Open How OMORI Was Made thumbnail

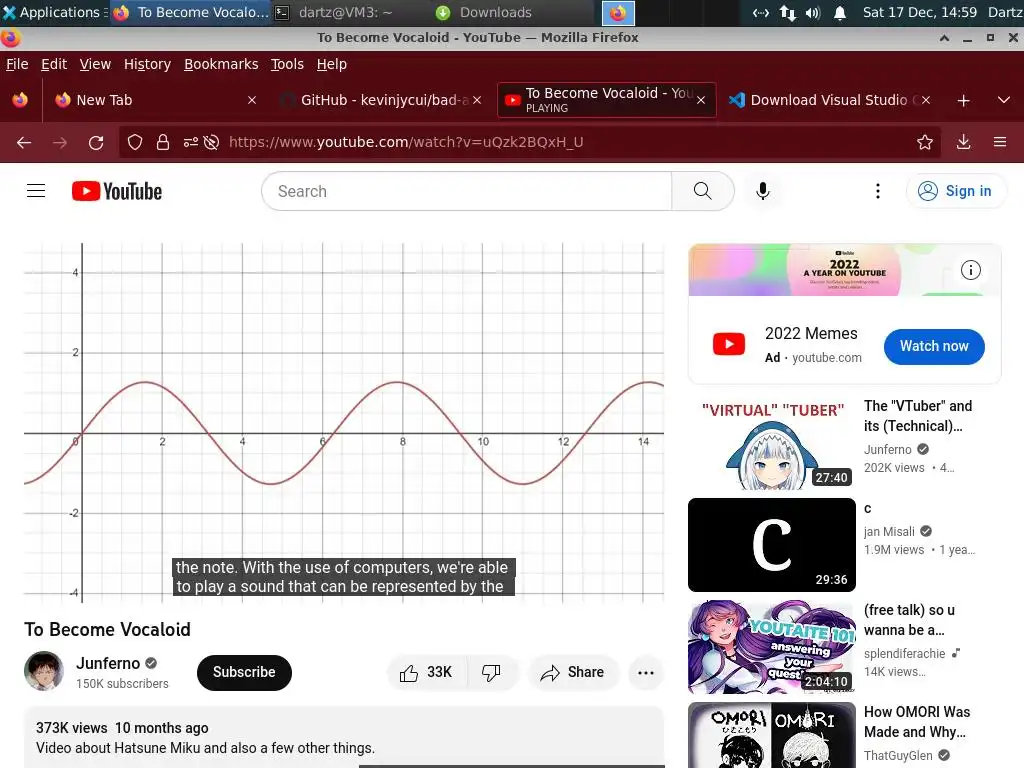pos(771,735)
